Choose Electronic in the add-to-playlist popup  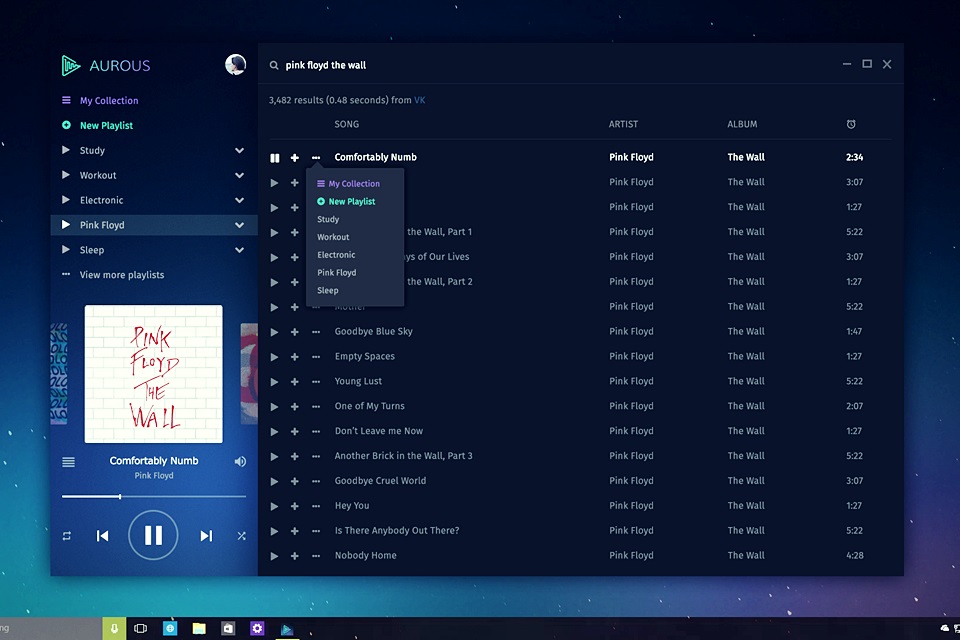coord(336,255)
